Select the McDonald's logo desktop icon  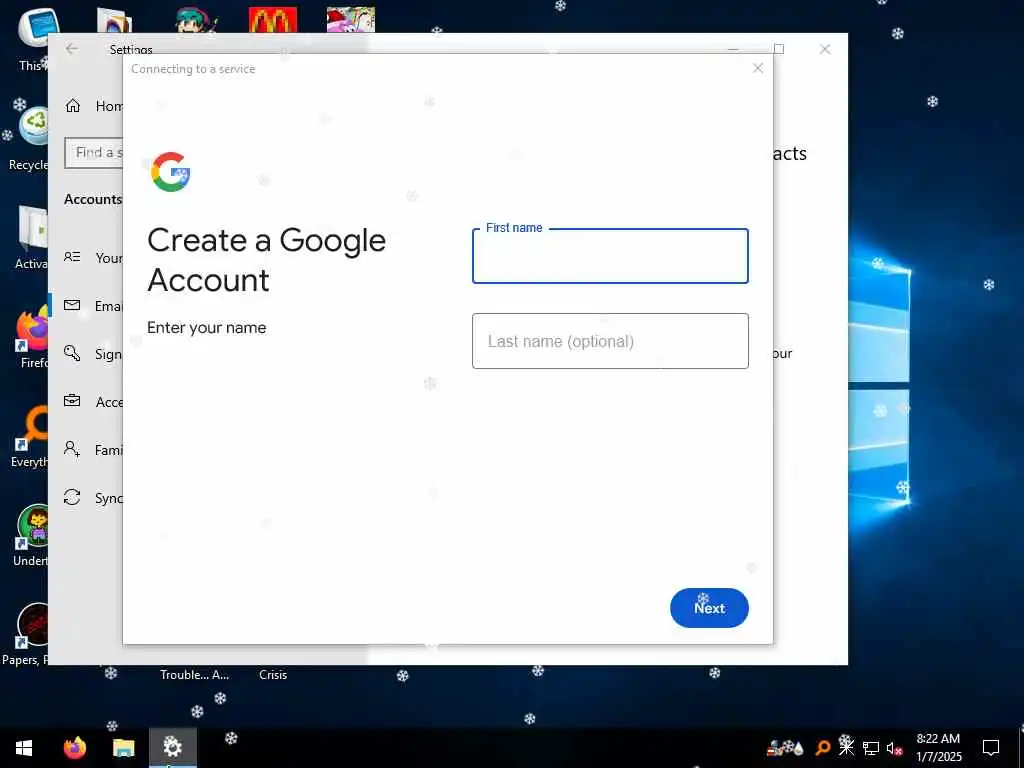pyautogui.click(x=273, y=20)
